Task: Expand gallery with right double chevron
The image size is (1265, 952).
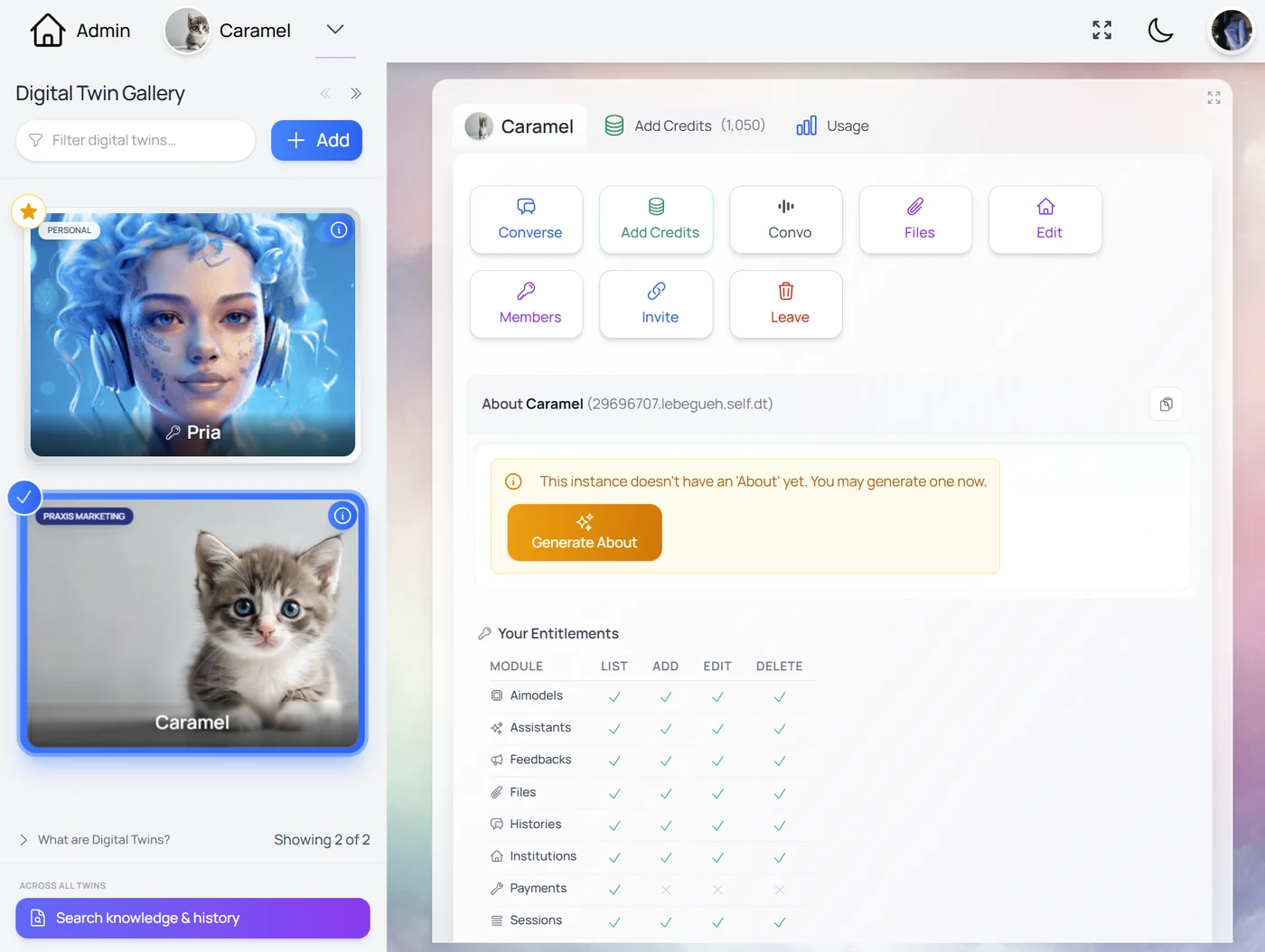Action: click(356, 93)
